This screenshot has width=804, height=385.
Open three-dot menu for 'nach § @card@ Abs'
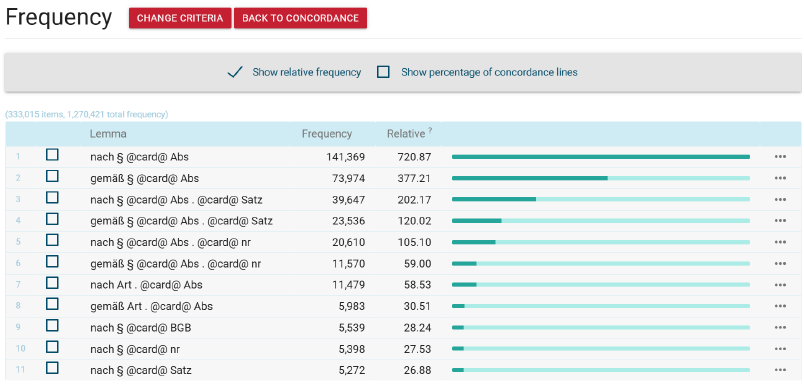780,157
